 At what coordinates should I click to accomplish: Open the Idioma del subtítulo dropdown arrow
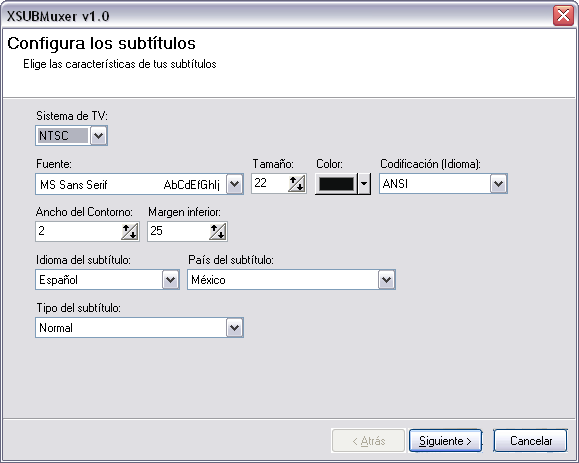[x=170, y=279]
